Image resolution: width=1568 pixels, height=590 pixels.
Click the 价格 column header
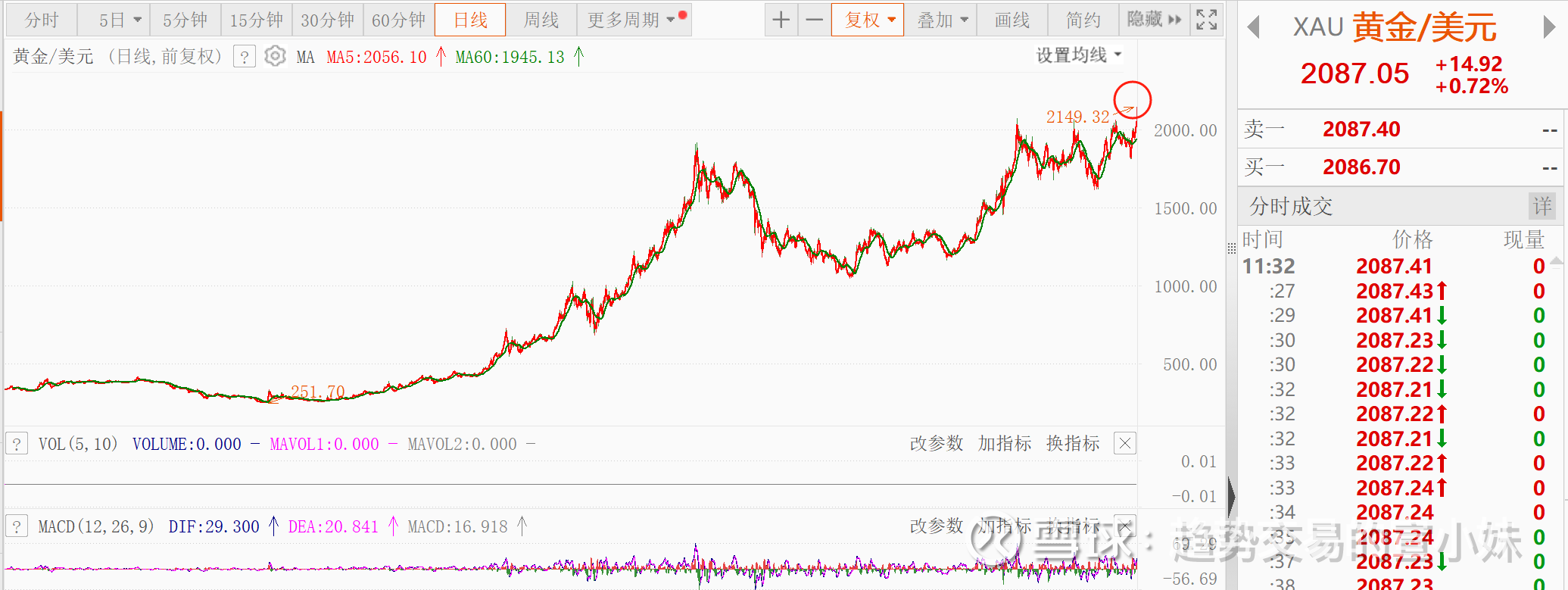point(1413,239)
